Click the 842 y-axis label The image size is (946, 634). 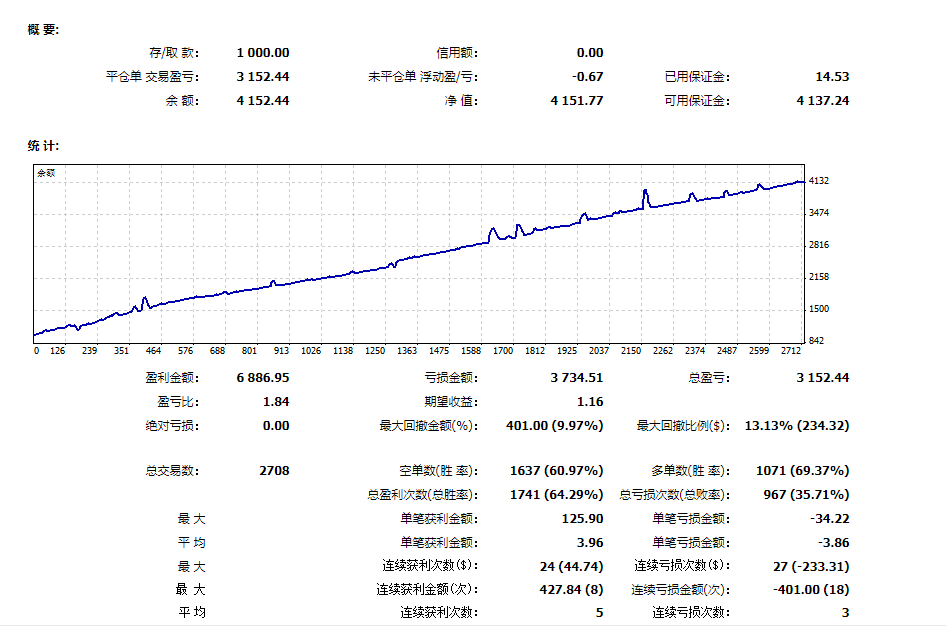[x=816, y=341]
